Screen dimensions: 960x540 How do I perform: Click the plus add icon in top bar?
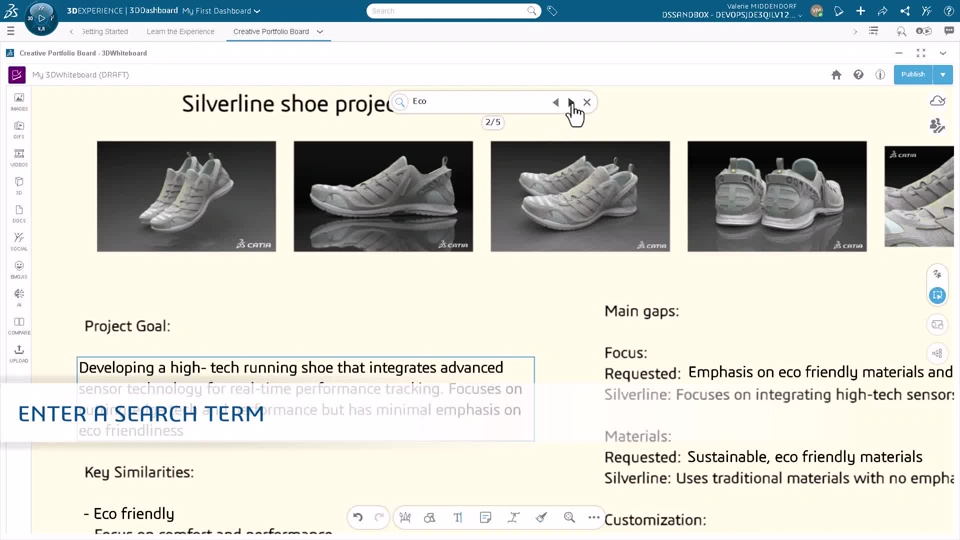point(860,11)
